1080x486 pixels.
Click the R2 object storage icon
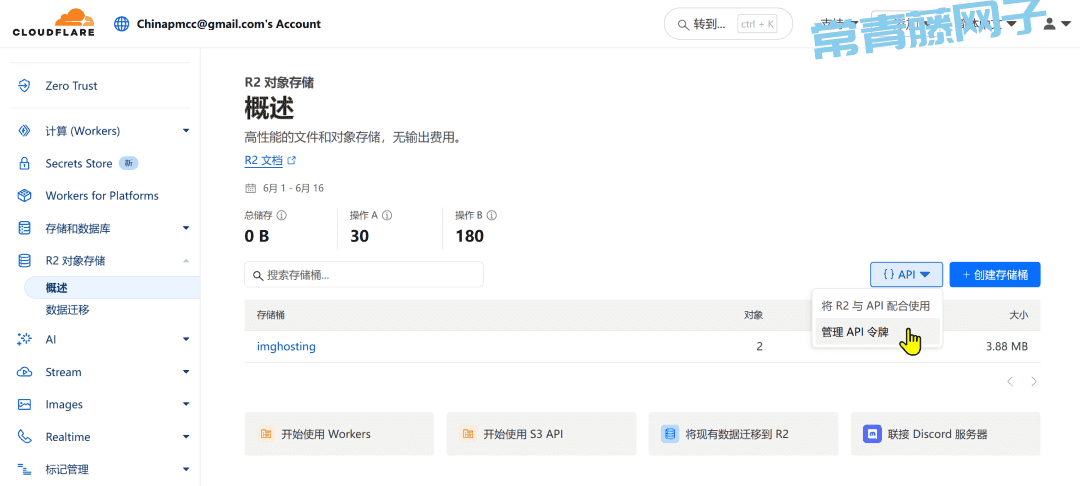(x=25, y=261)
